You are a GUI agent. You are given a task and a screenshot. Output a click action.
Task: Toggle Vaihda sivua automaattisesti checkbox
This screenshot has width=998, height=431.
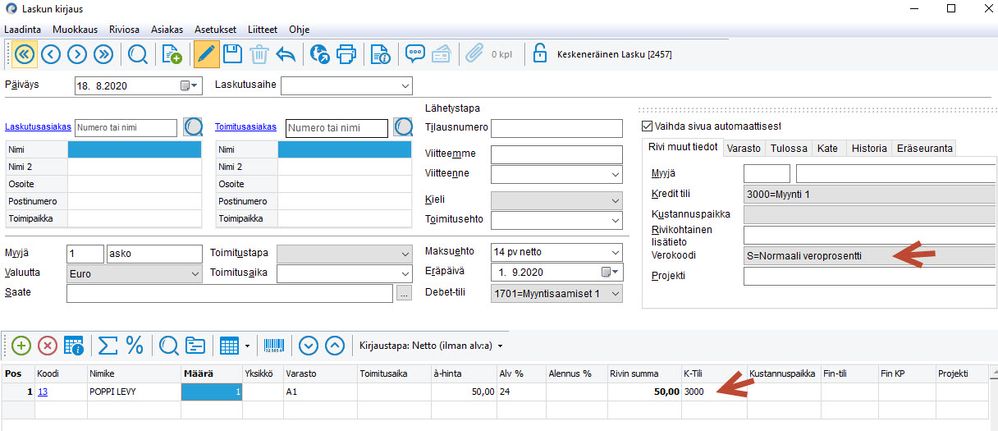coord(648,127)
